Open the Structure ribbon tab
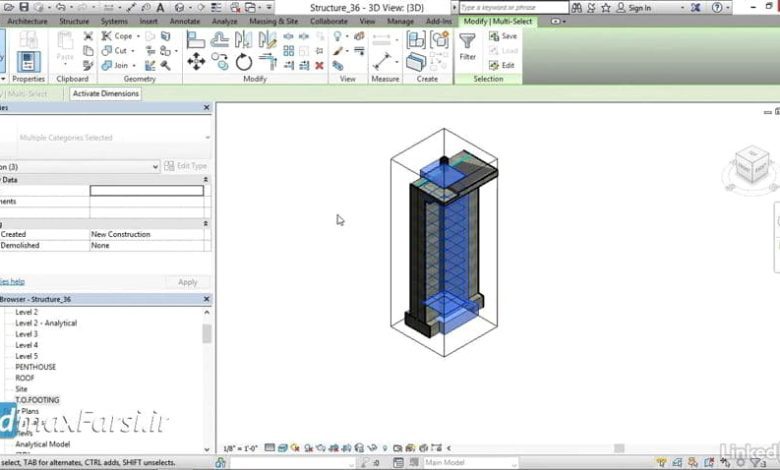The image size is (780, 470). 74,21
